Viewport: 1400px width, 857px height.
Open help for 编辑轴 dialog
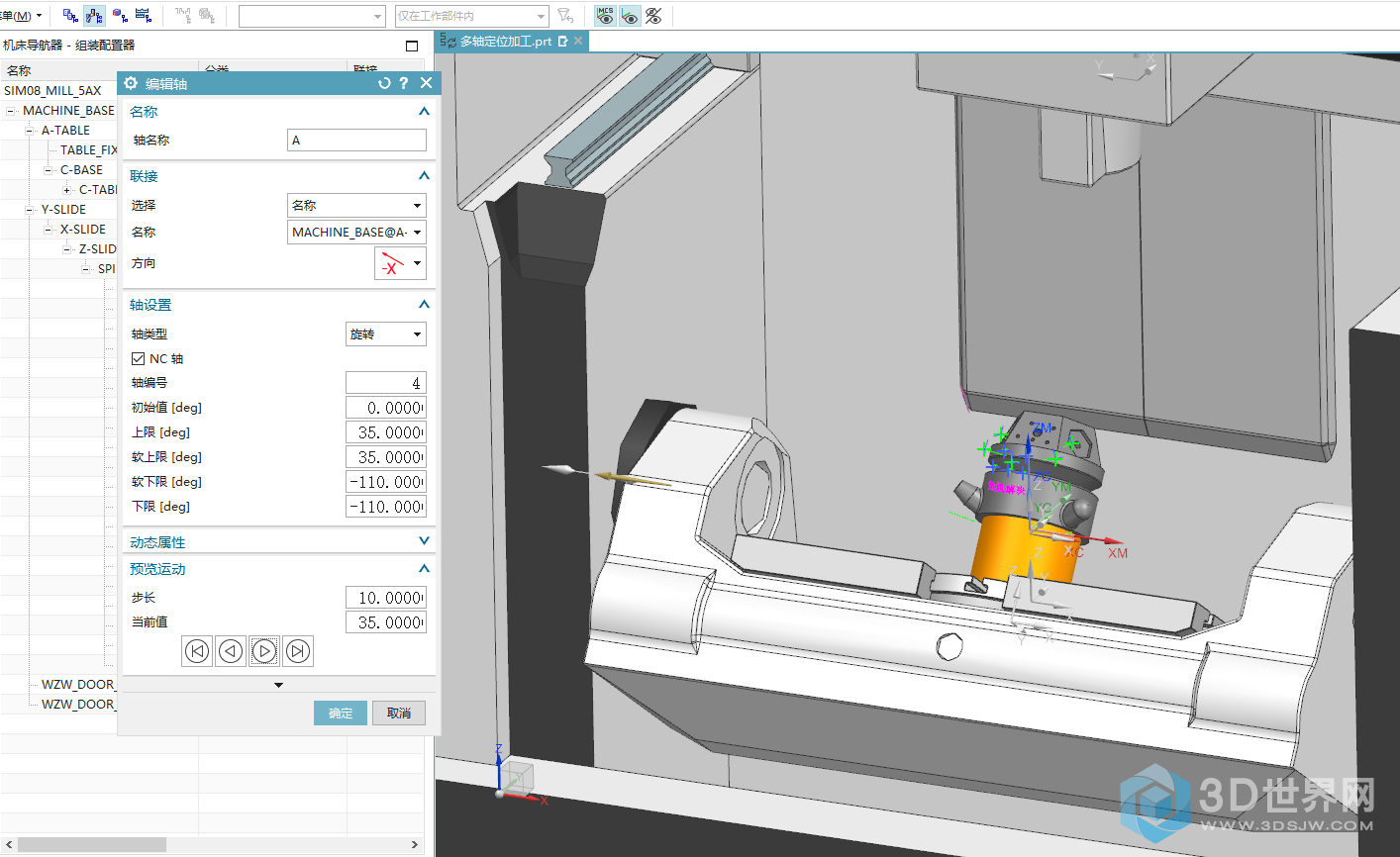point(404,83)
